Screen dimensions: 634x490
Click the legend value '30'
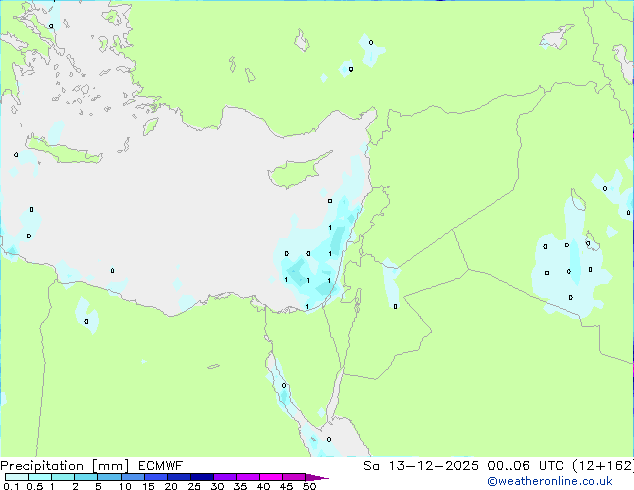217,486
